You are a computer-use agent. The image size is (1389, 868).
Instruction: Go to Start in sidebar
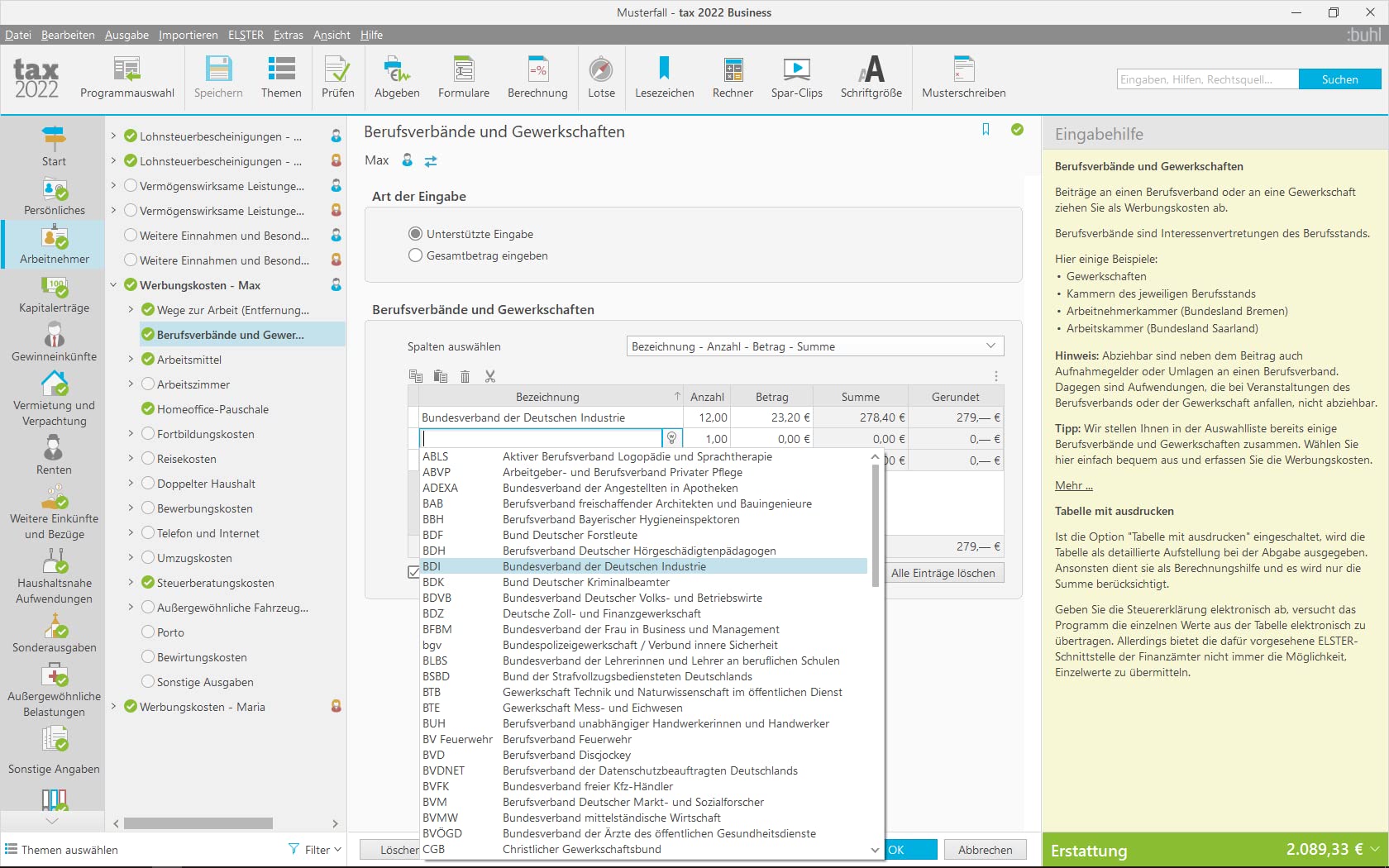click(54, 146)
